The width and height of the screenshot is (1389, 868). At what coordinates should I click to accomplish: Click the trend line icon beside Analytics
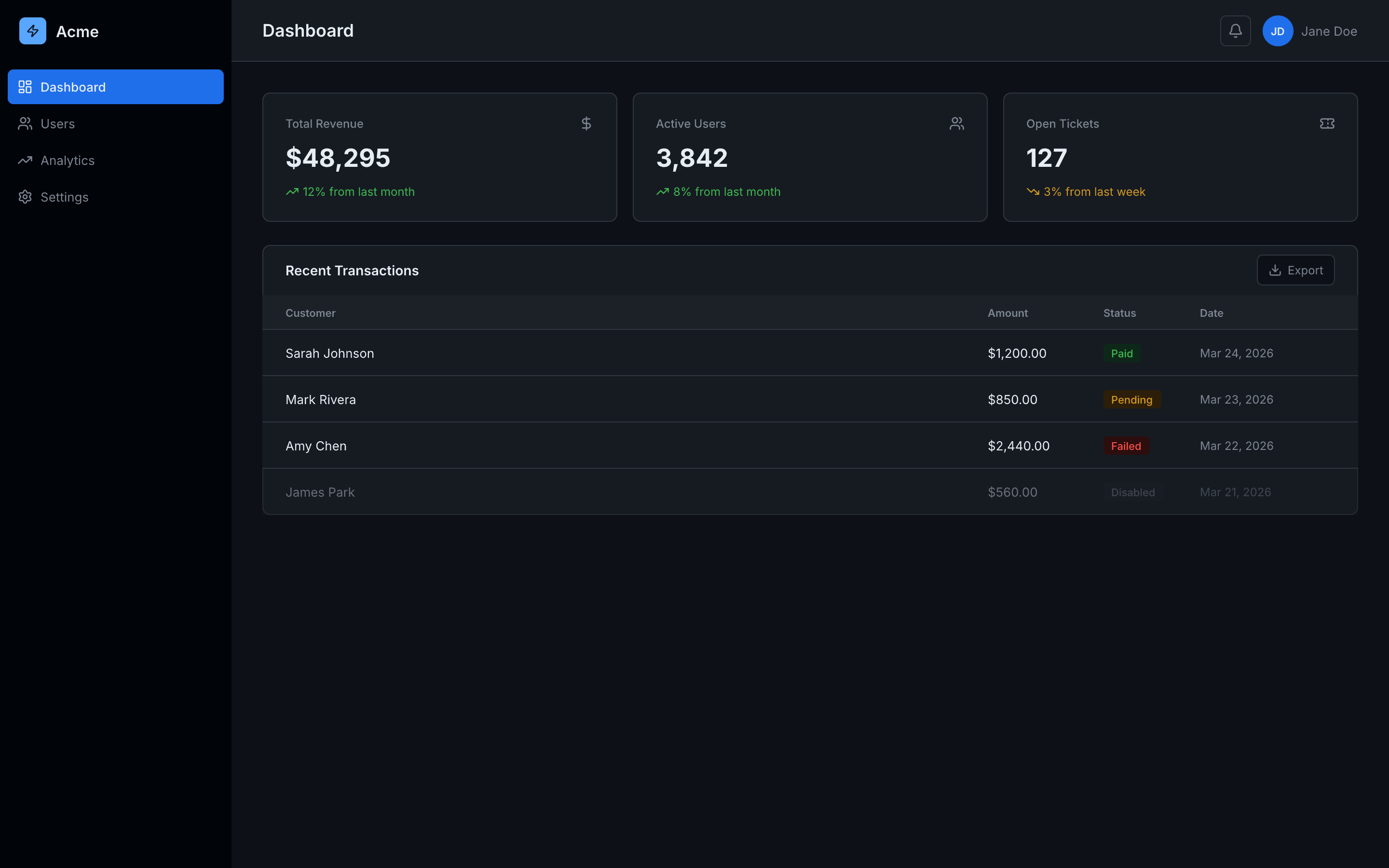[25, 160]
